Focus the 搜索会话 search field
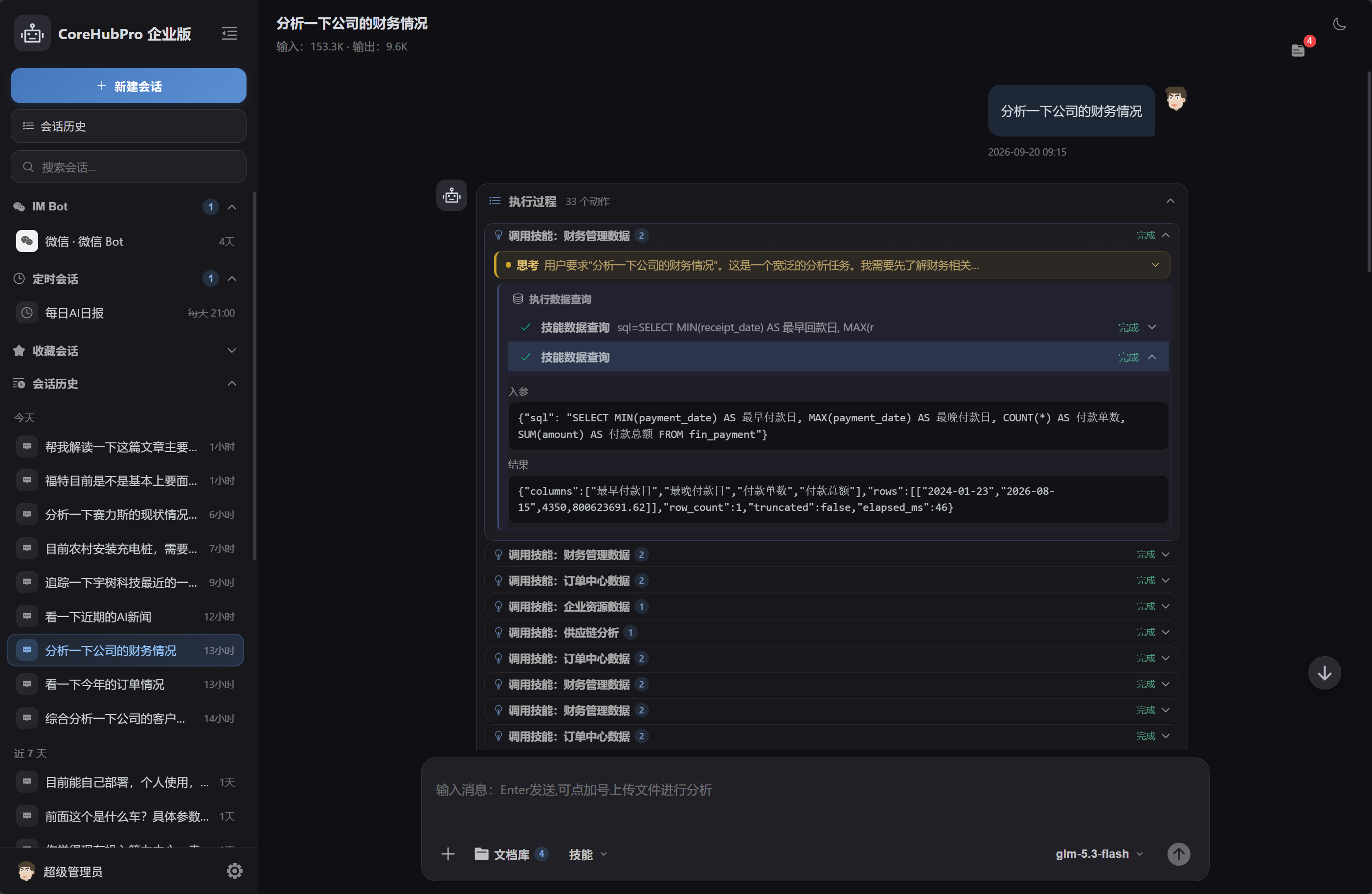This screenshot has height=894, width=1372. (x=129, y=167)
